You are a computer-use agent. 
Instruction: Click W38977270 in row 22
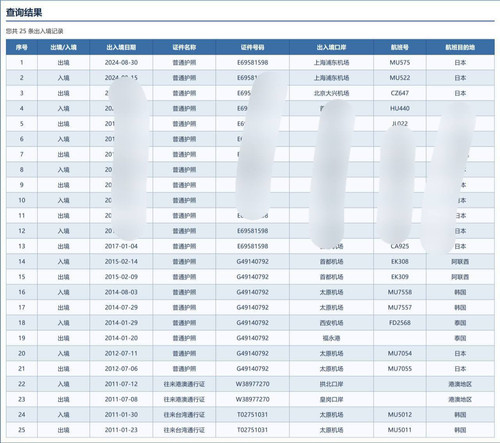coord(252,384)
